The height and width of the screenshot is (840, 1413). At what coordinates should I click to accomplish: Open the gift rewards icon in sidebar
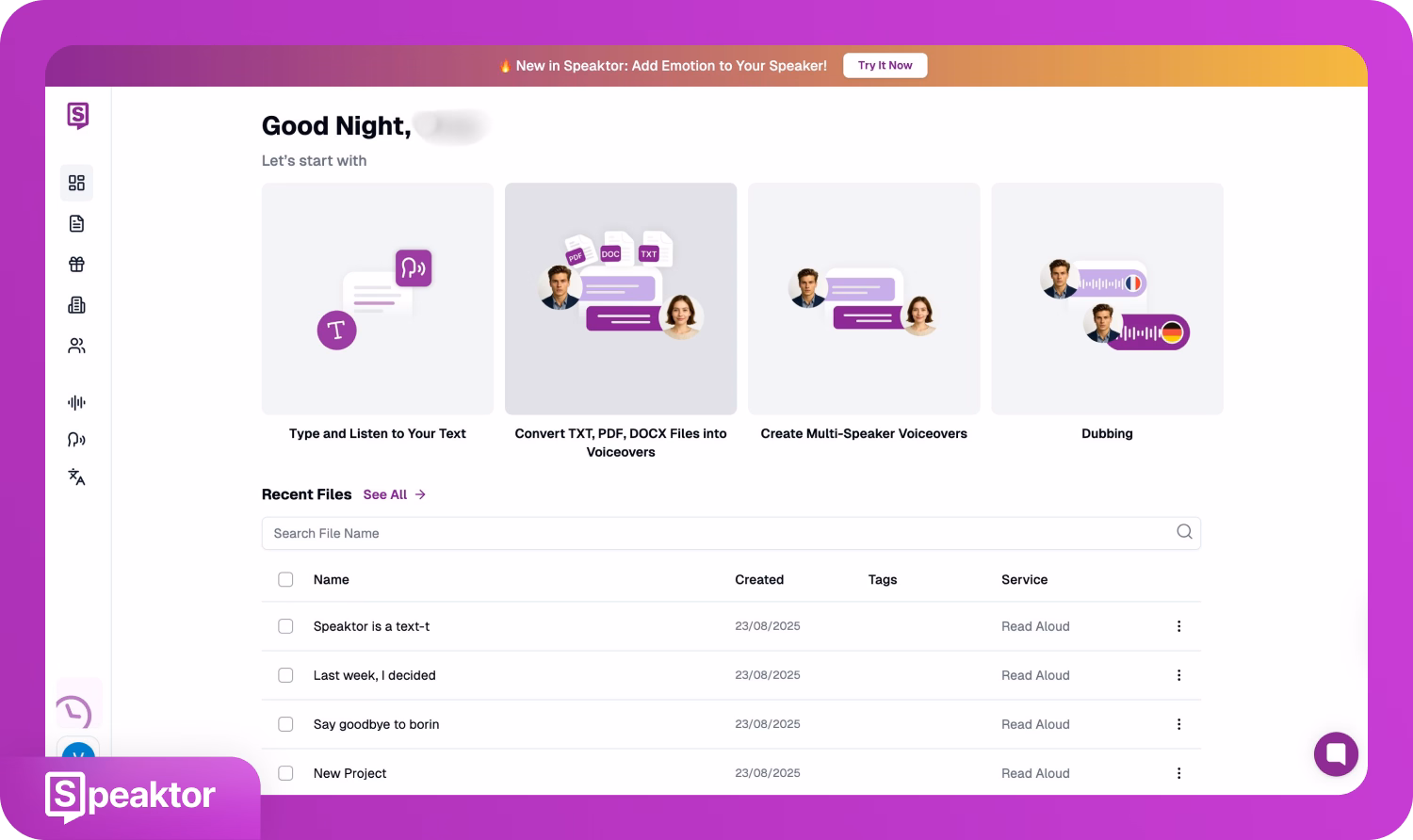(76, 265)
